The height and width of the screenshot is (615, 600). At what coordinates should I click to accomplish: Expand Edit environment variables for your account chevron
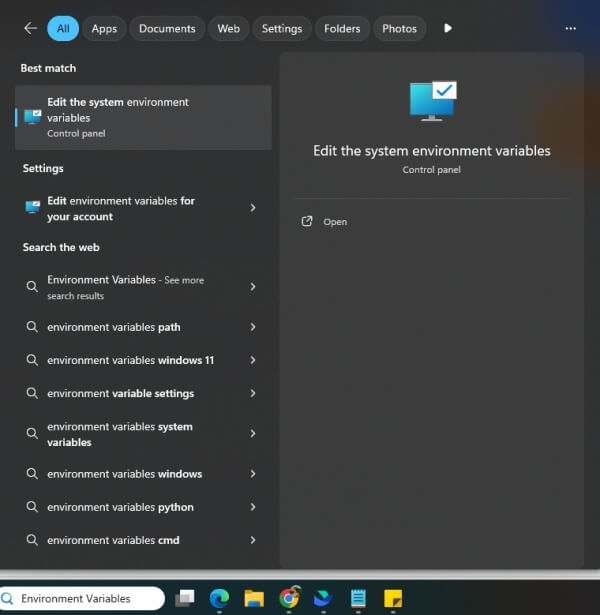tap(253, 207)
